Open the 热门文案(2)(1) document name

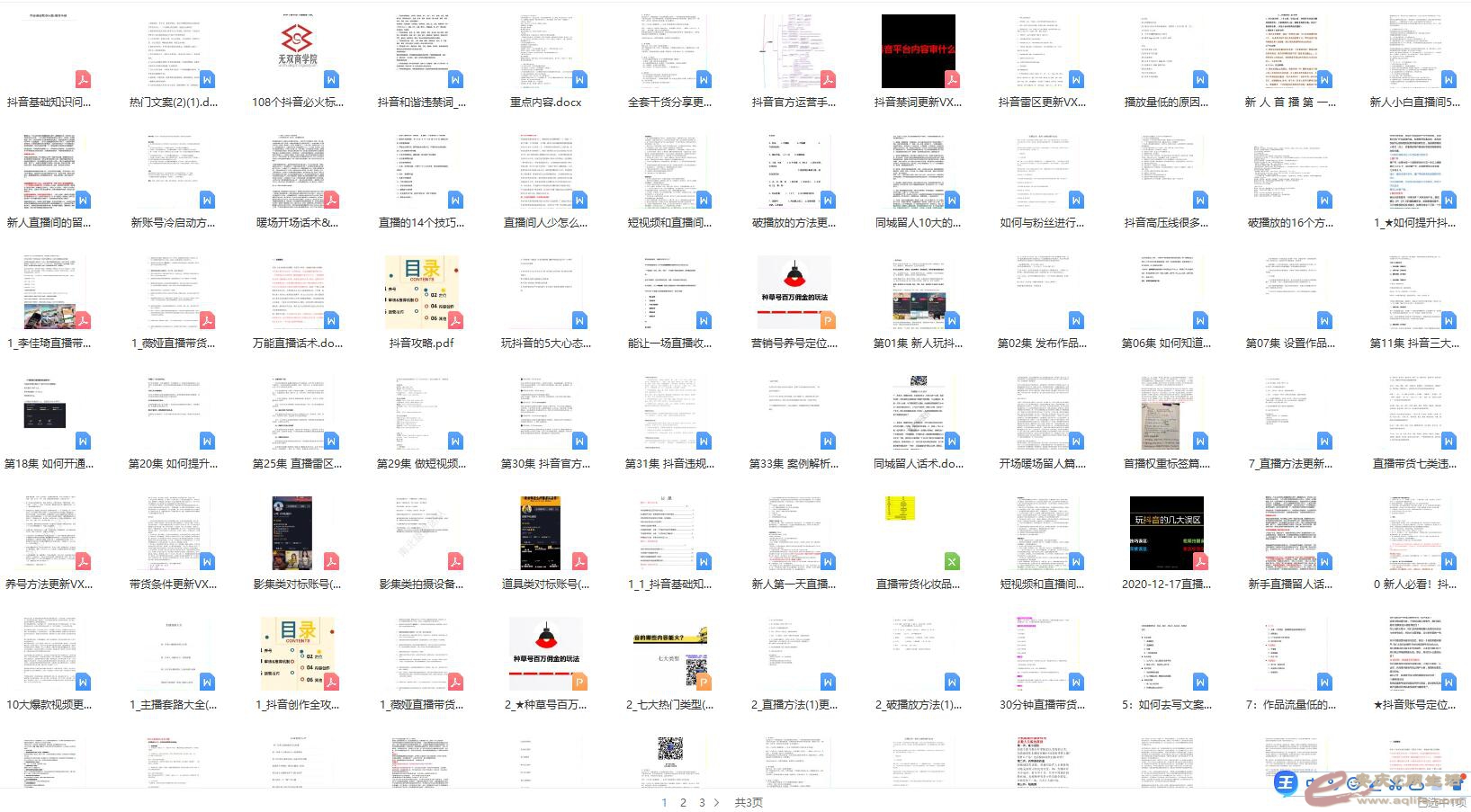coord(174,103)
